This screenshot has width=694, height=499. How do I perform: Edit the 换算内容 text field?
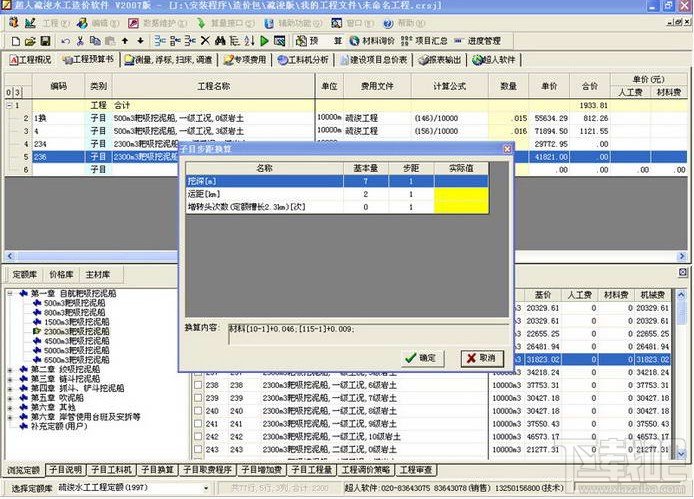point(367,335)
